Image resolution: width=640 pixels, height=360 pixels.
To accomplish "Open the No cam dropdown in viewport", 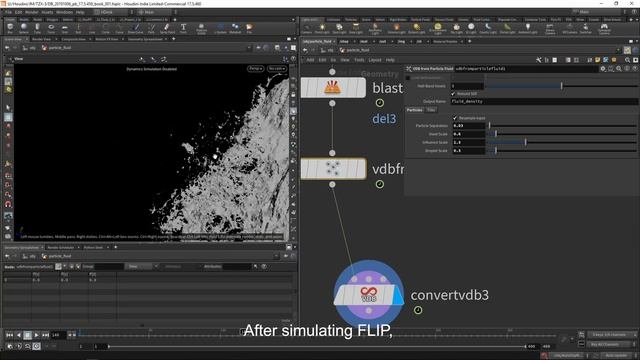I will point(276,69).
